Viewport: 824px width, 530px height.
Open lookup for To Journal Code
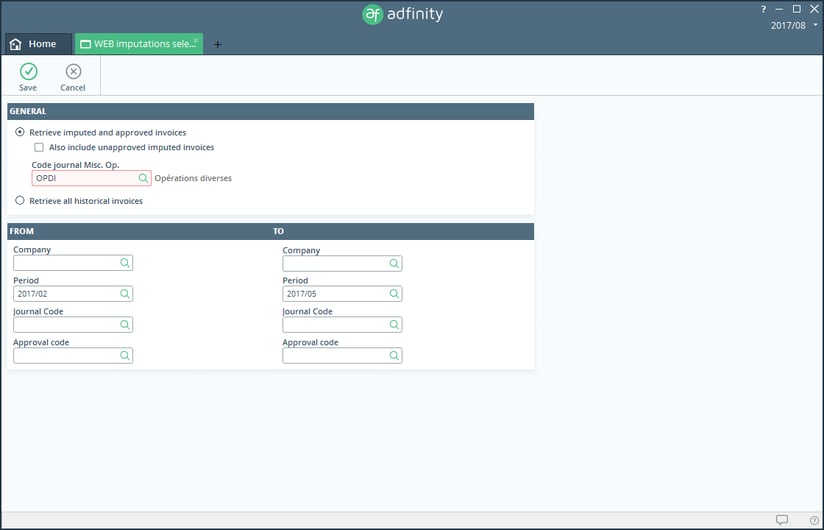pyautogui.click(x=394, y=325)
